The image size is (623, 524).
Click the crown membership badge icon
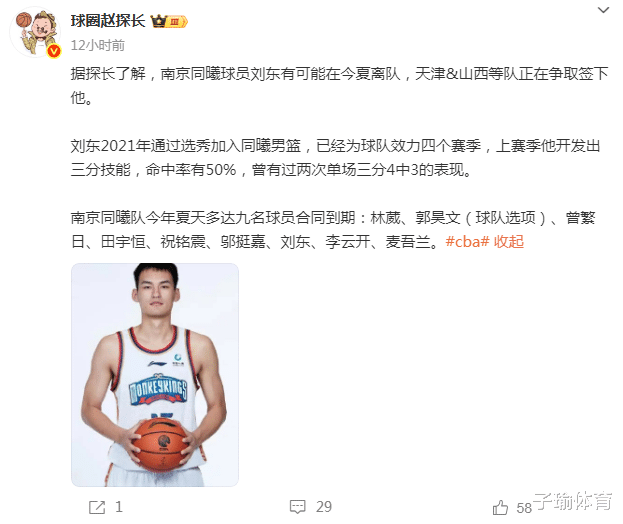169,21
